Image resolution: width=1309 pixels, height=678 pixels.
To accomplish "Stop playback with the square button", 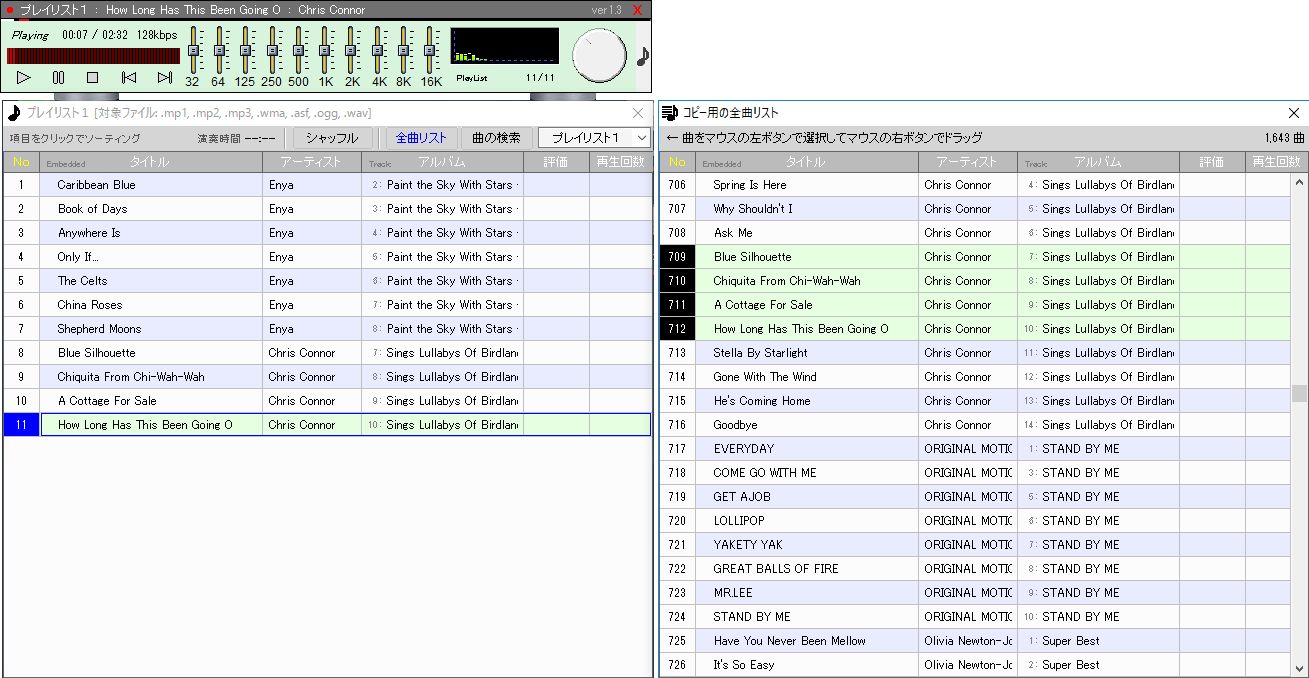I will 92,77.
